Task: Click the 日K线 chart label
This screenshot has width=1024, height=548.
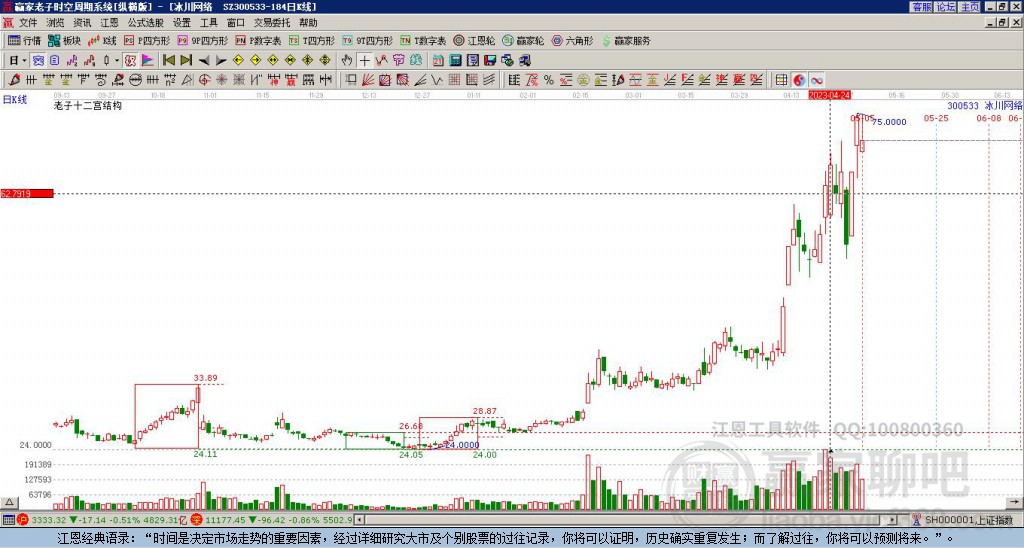Action: click(14, 99)
